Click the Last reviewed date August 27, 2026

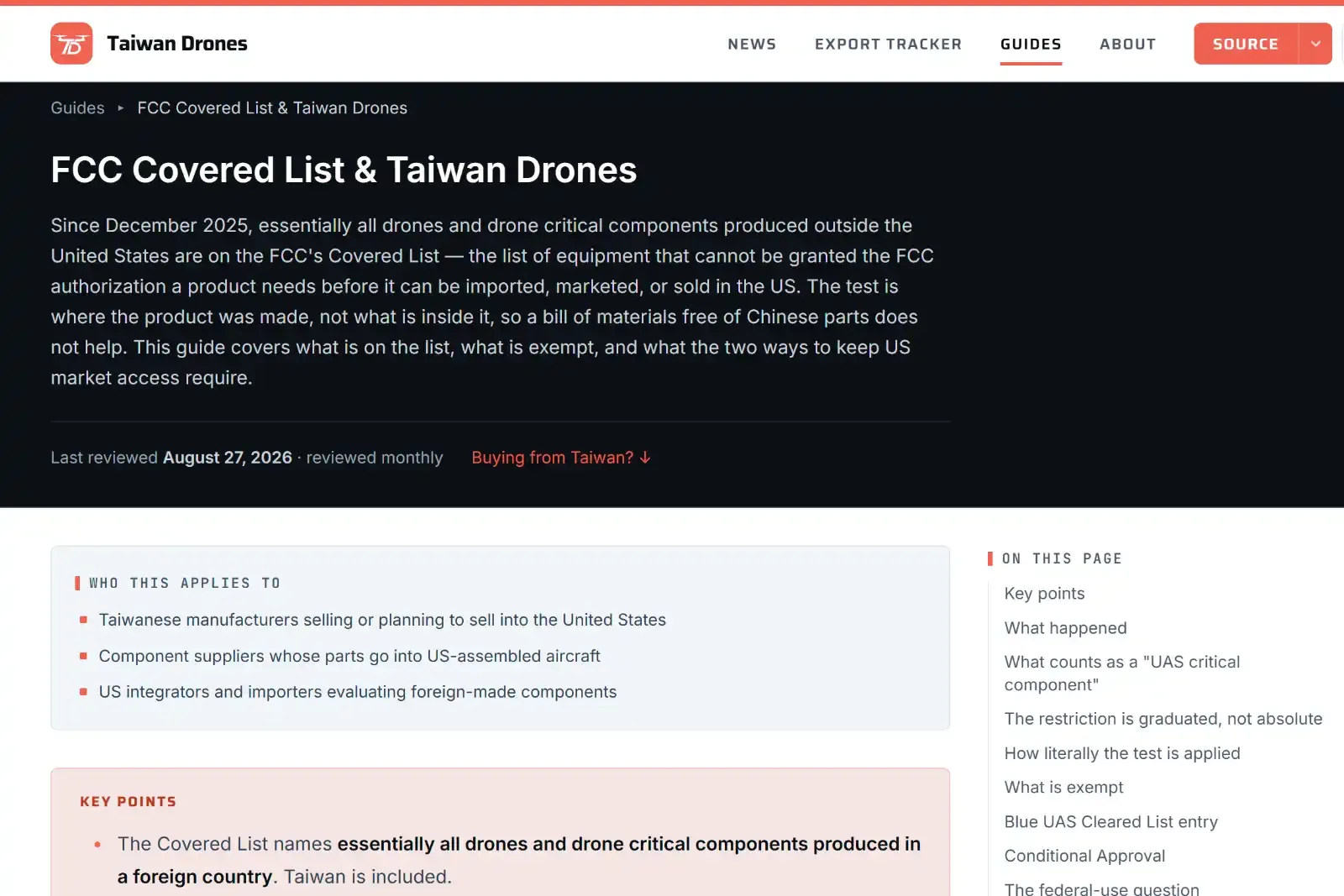pos(228,458)
